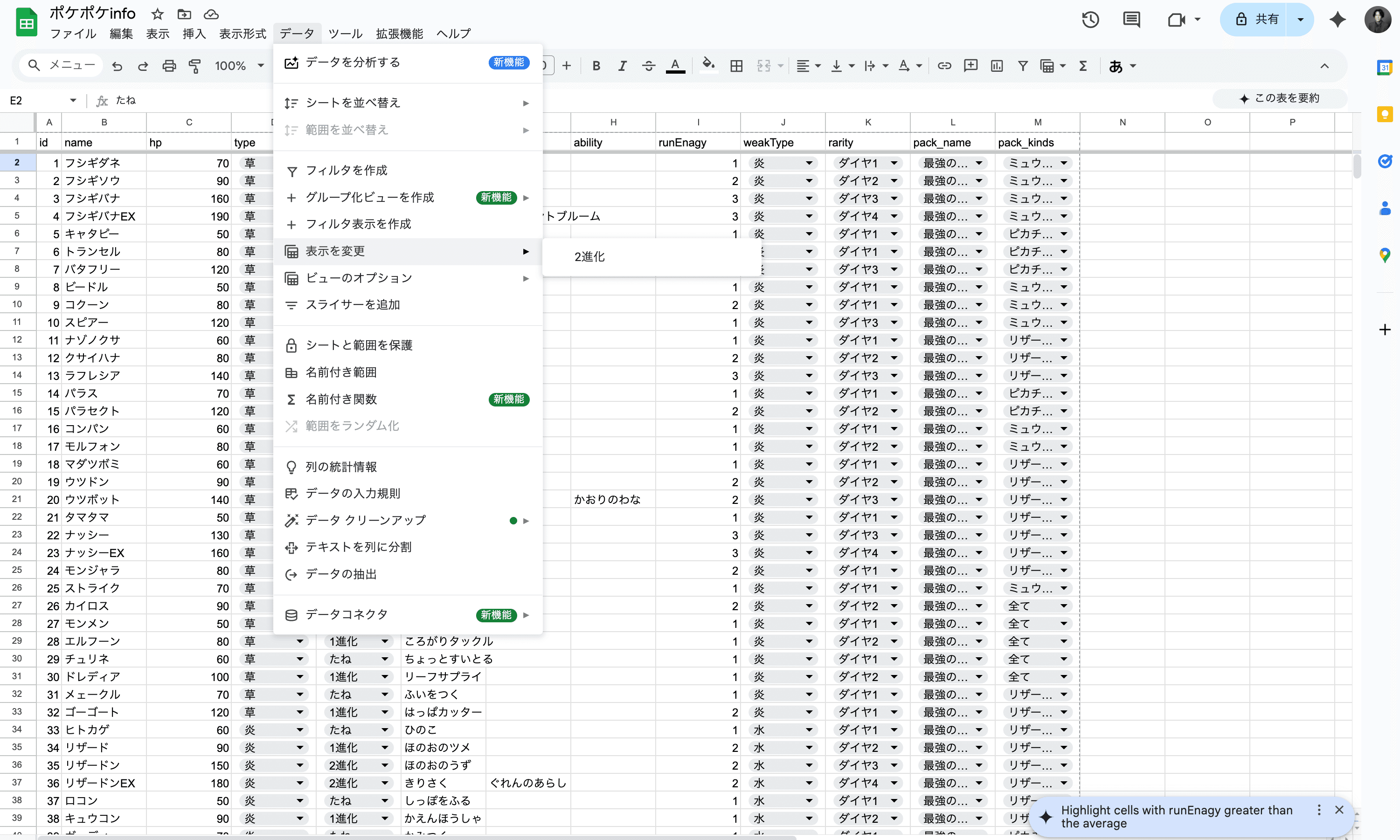Select データを分析する menu entry
The height and width of the screenshot is (840, 1400).
408,62
